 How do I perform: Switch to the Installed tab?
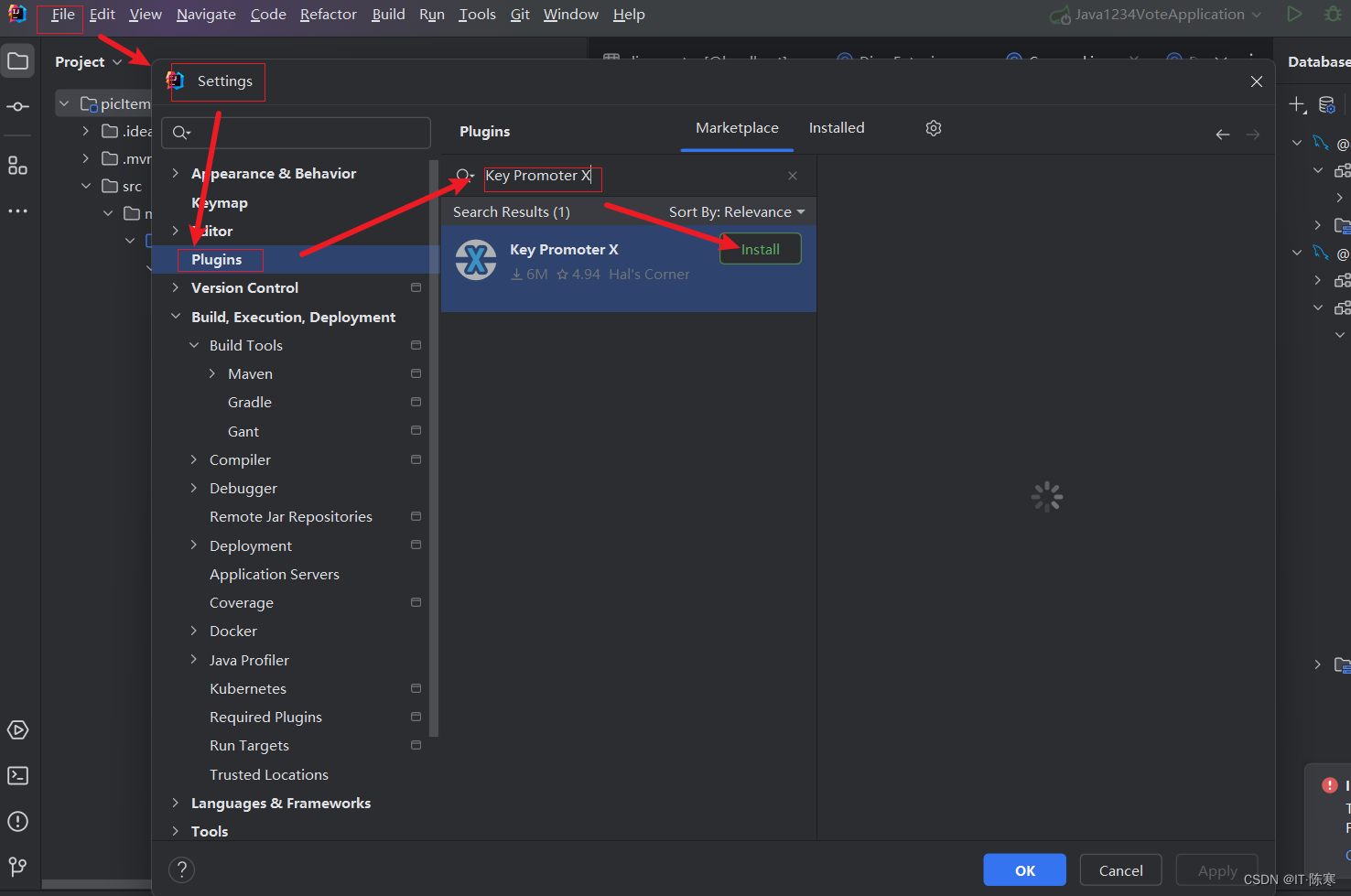click(x=837, y=128)
